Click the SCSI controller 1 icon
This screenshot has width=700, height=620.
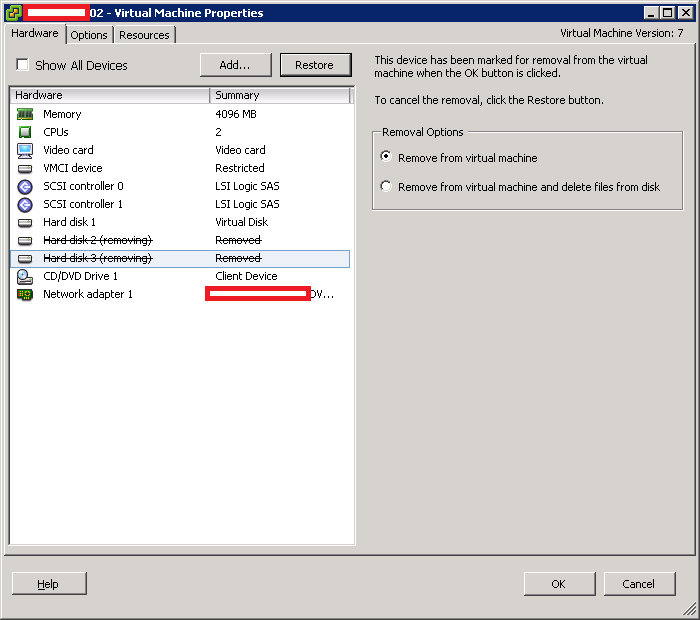coord(25,204)
